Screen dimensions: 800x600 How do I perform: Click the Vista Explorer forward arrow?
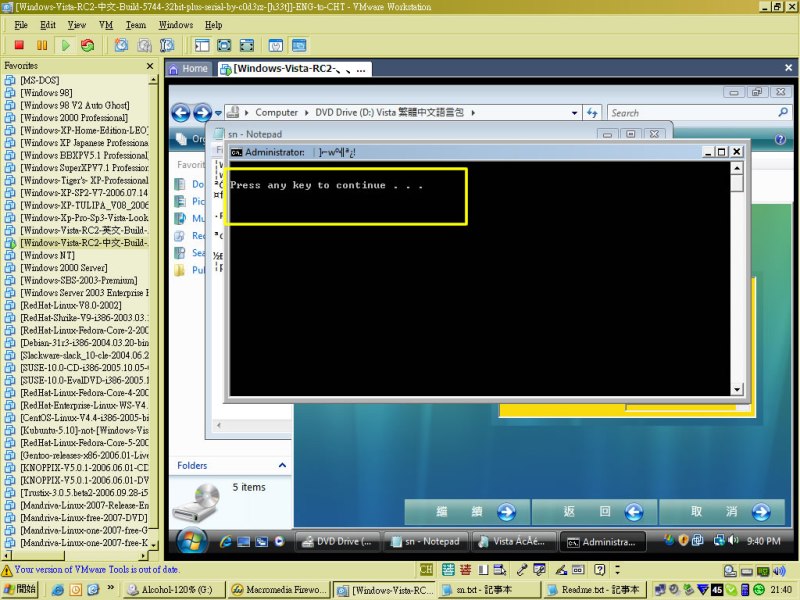[x=202, y=112]
